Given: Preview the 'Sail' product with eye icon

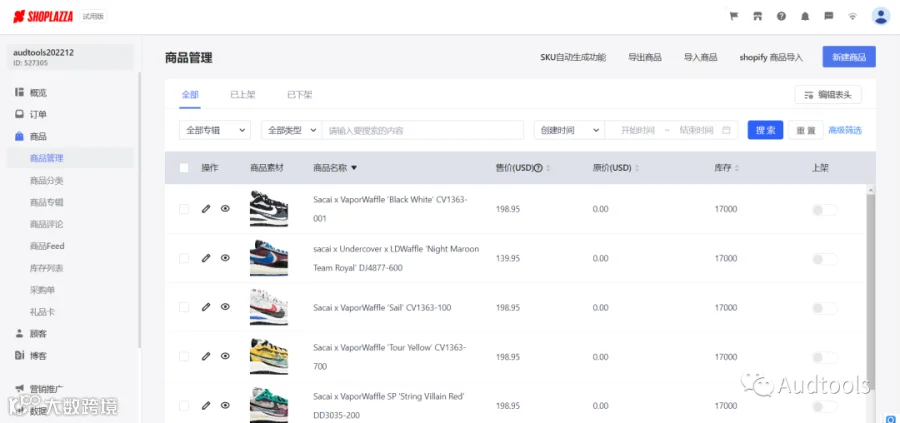Looking at the screenshot, I should (225, 307).
